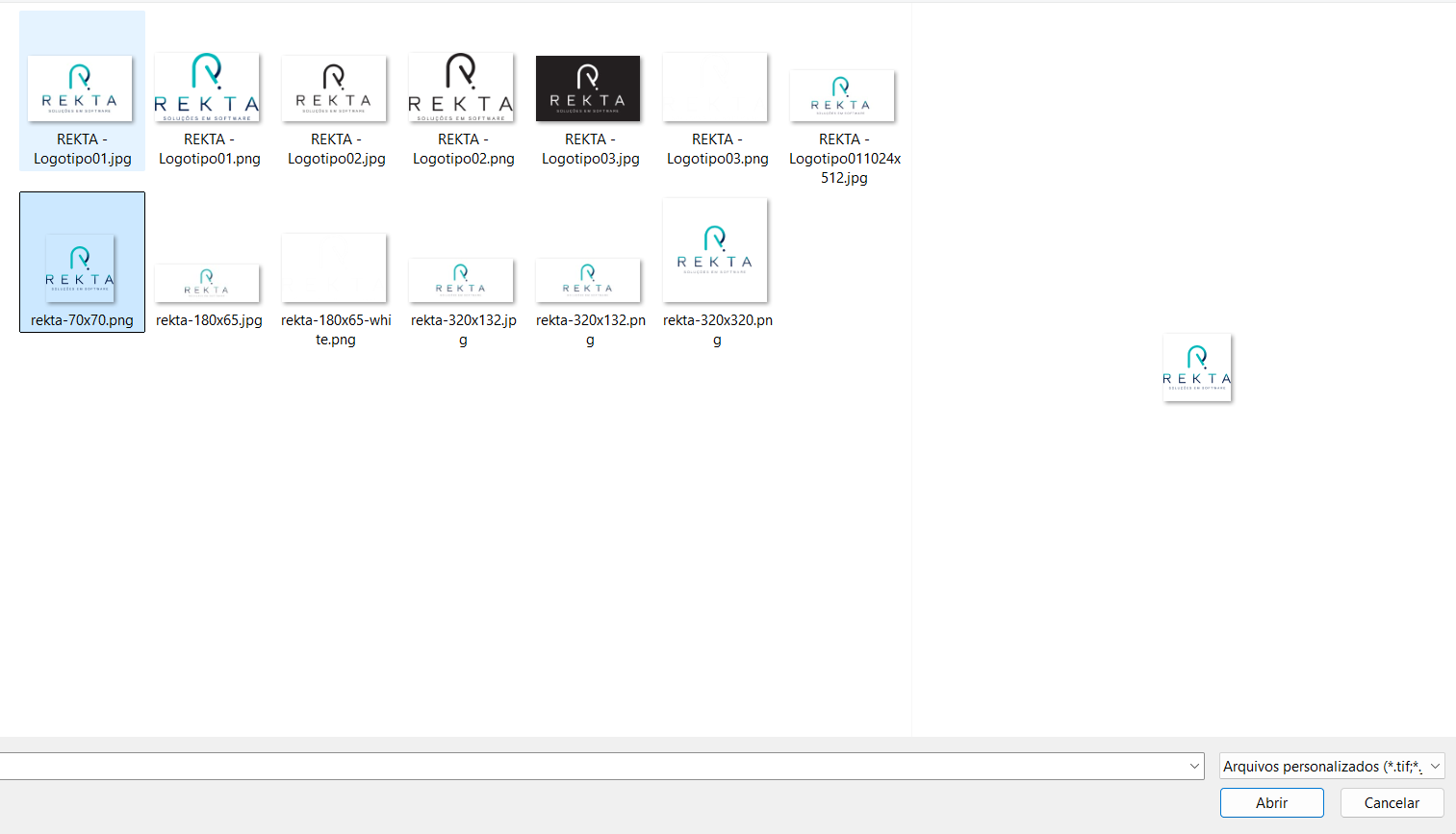
Task: Click the Abrir button
Action: [1271, 802]
